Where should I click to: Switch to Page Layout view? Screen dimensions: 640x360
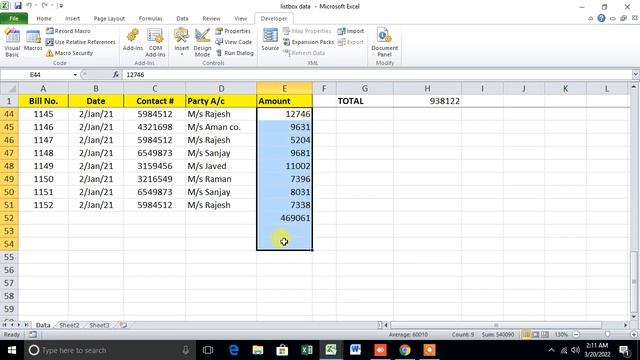tap(536, 335)
